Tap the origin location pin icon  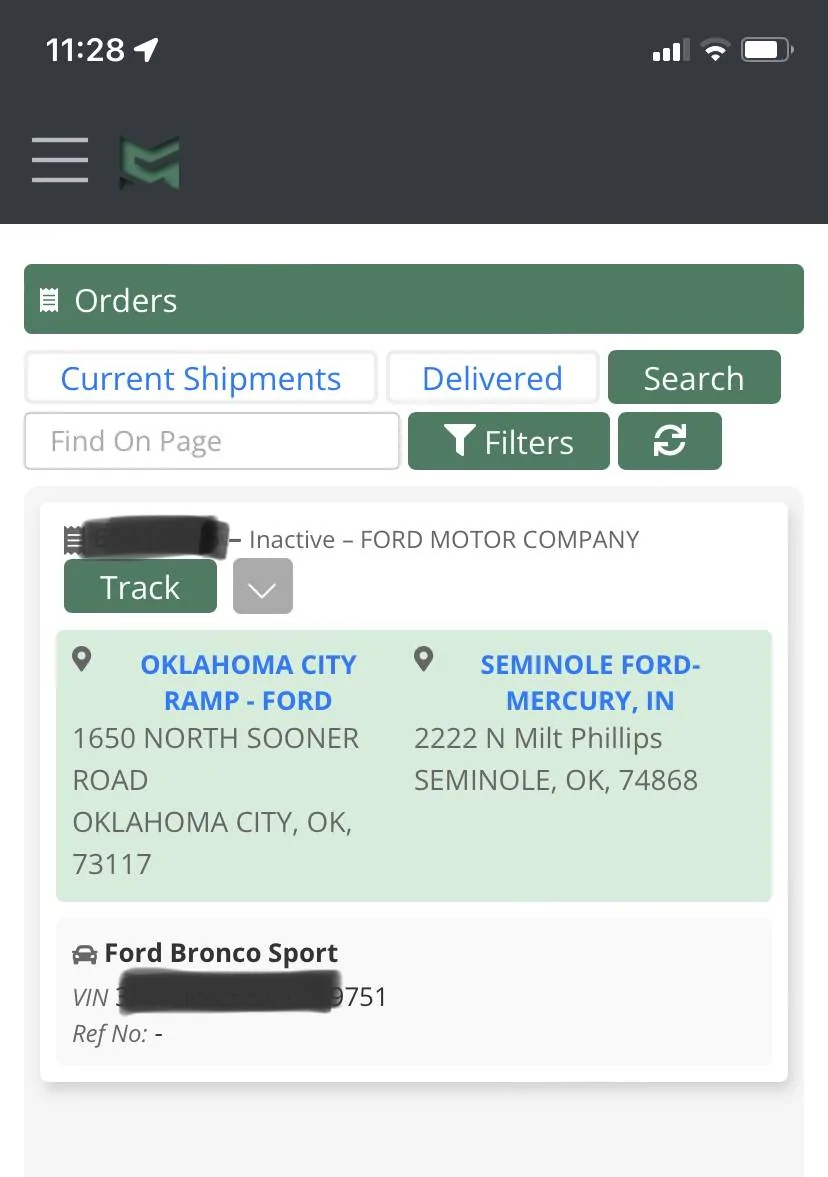point(82,659)
